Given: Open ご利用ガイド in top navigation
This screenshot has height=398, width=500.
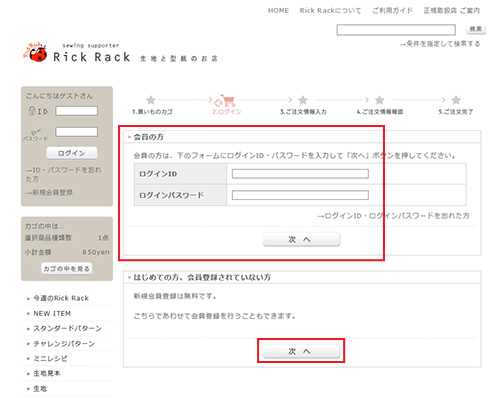Looking at the screenshot, I should 392,11.
